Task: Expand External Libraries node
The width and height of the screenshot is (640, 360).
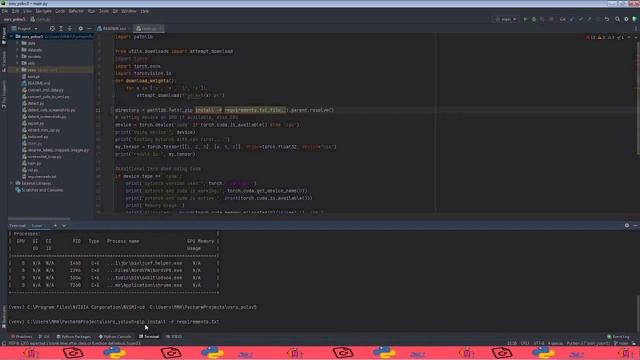Action: tap(11, 183)
